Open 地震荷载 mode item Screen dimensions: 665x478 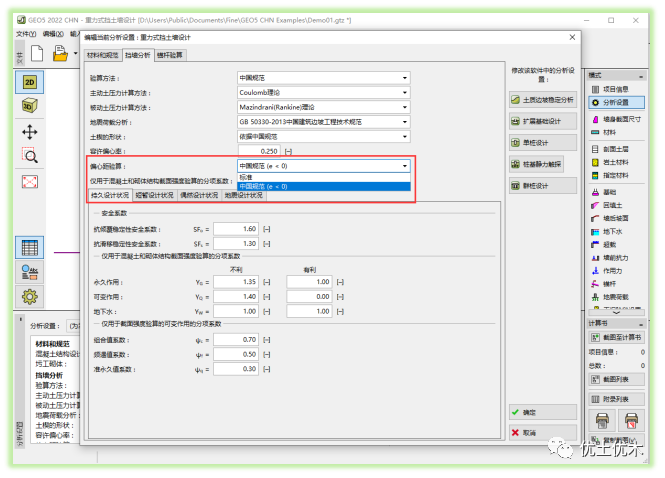[x=616, y=297]
